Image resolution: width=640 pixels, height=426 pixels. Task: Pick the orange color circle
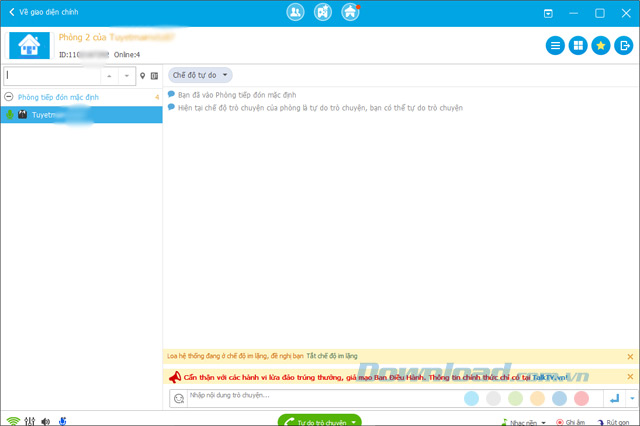[x=538, y=398]
